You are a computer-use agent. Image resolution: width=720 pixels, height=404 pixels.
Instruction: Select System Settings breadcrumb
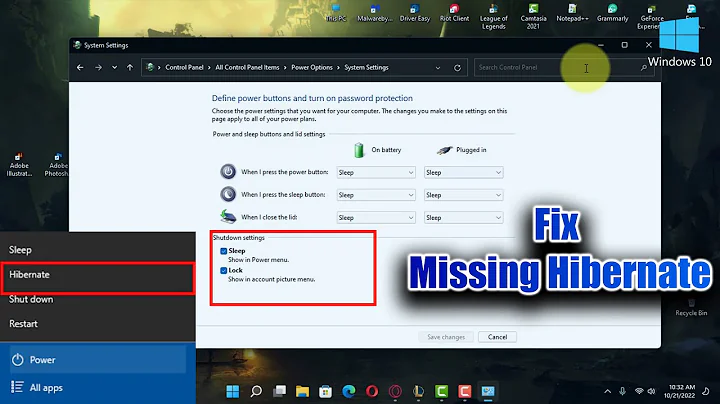[x=366, y=67]
